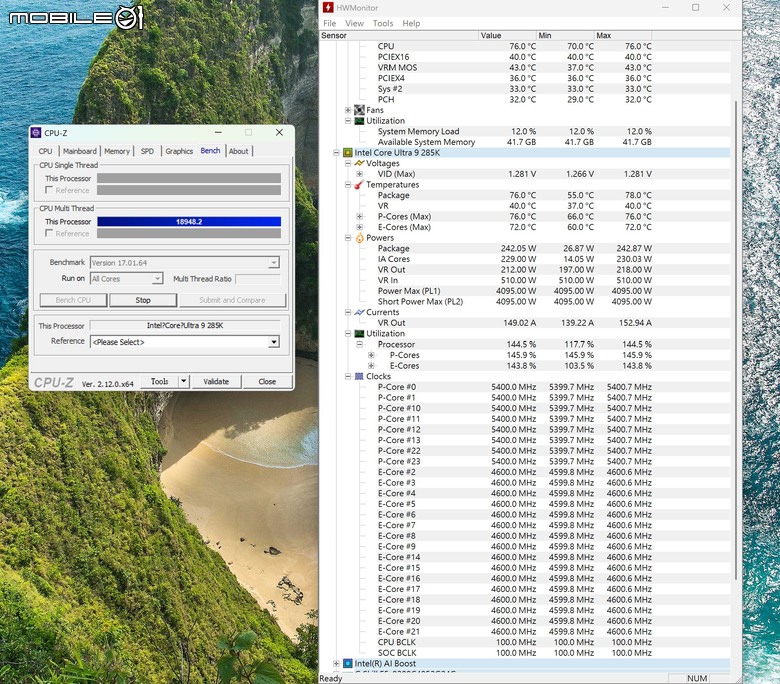This screenshot has height=684, width=780.
Task: Click the Sensor column header
Action: [x=399, y=36]
